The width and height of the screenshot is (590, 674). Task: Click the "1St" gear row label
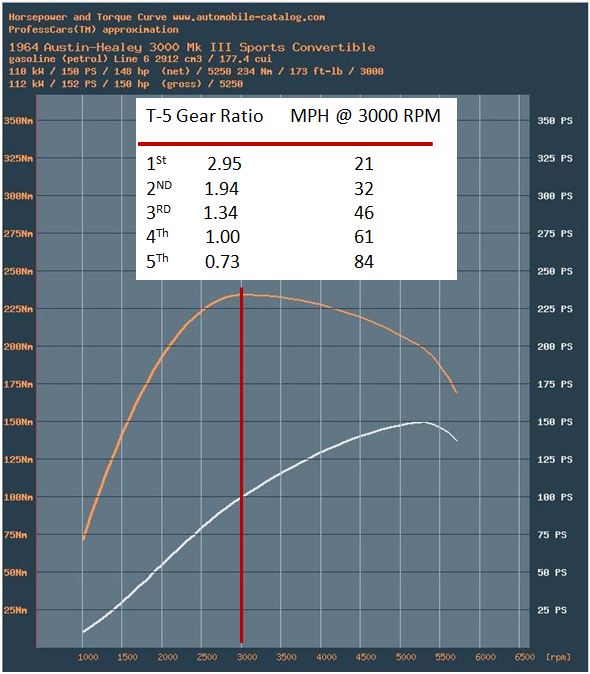(156, 163)
